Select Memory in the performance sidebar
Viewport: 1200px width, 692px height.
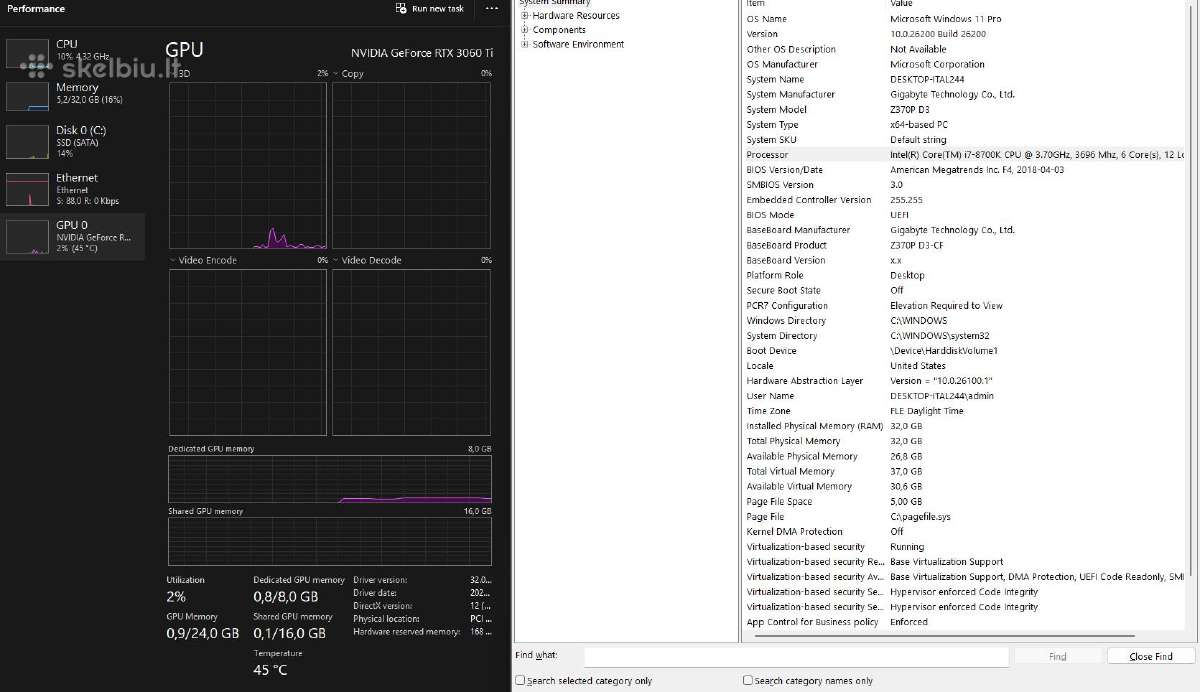[x=72, y=95]
